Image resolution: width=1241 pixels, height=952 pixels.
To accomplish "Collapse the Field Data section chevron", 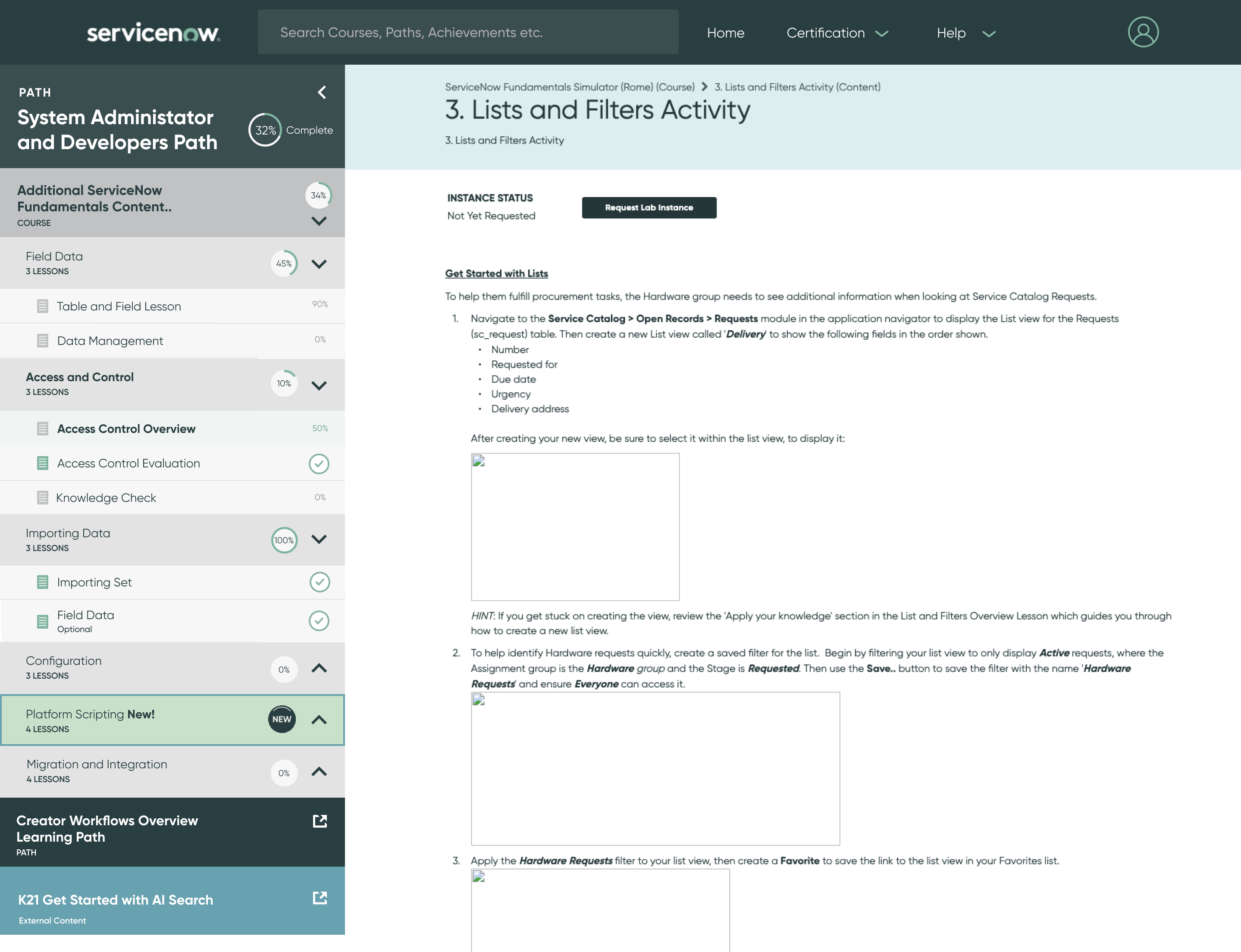I will pyautogui.click(x=319, y=264).
